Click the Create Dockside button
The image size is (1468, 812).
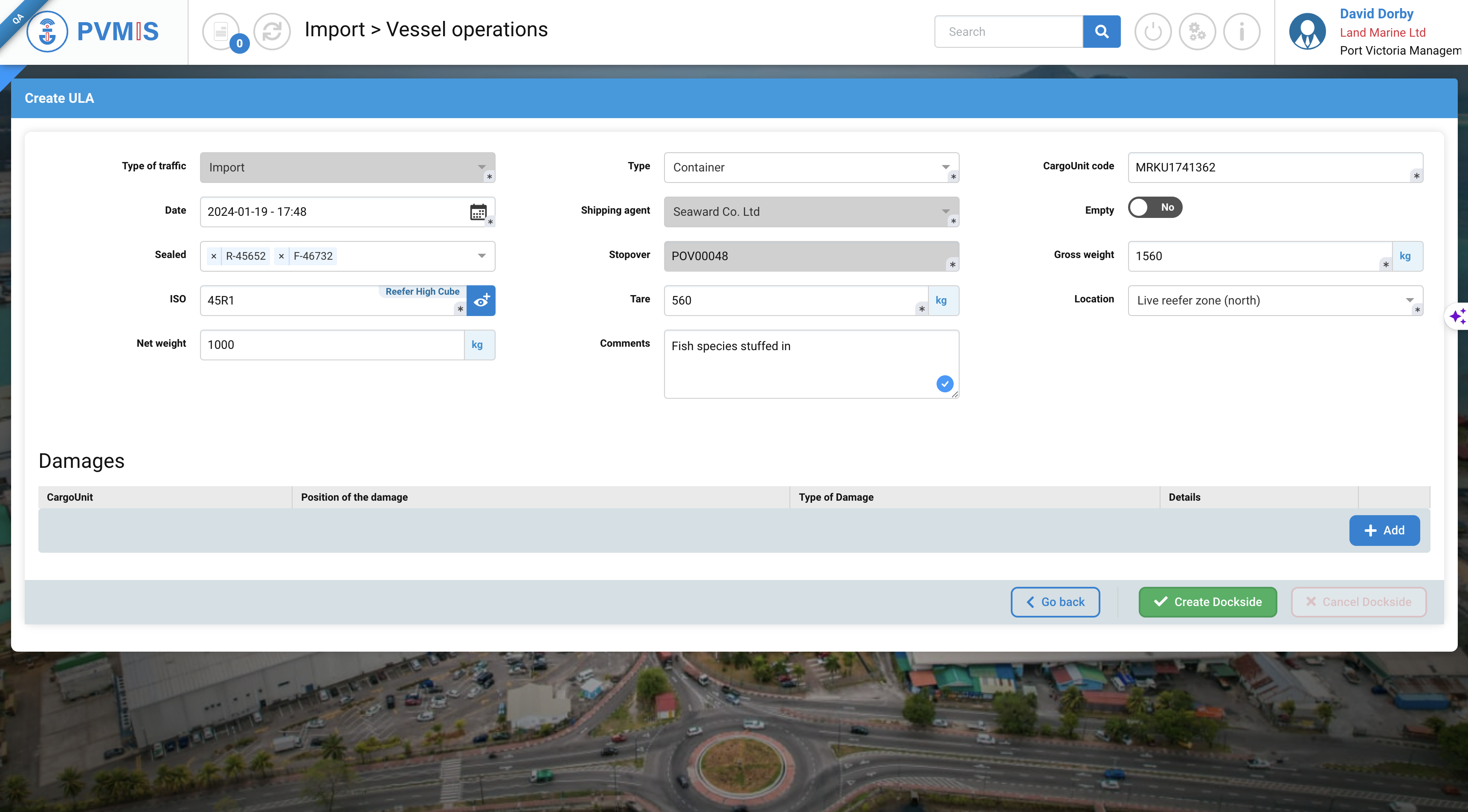click(1207, 602)
